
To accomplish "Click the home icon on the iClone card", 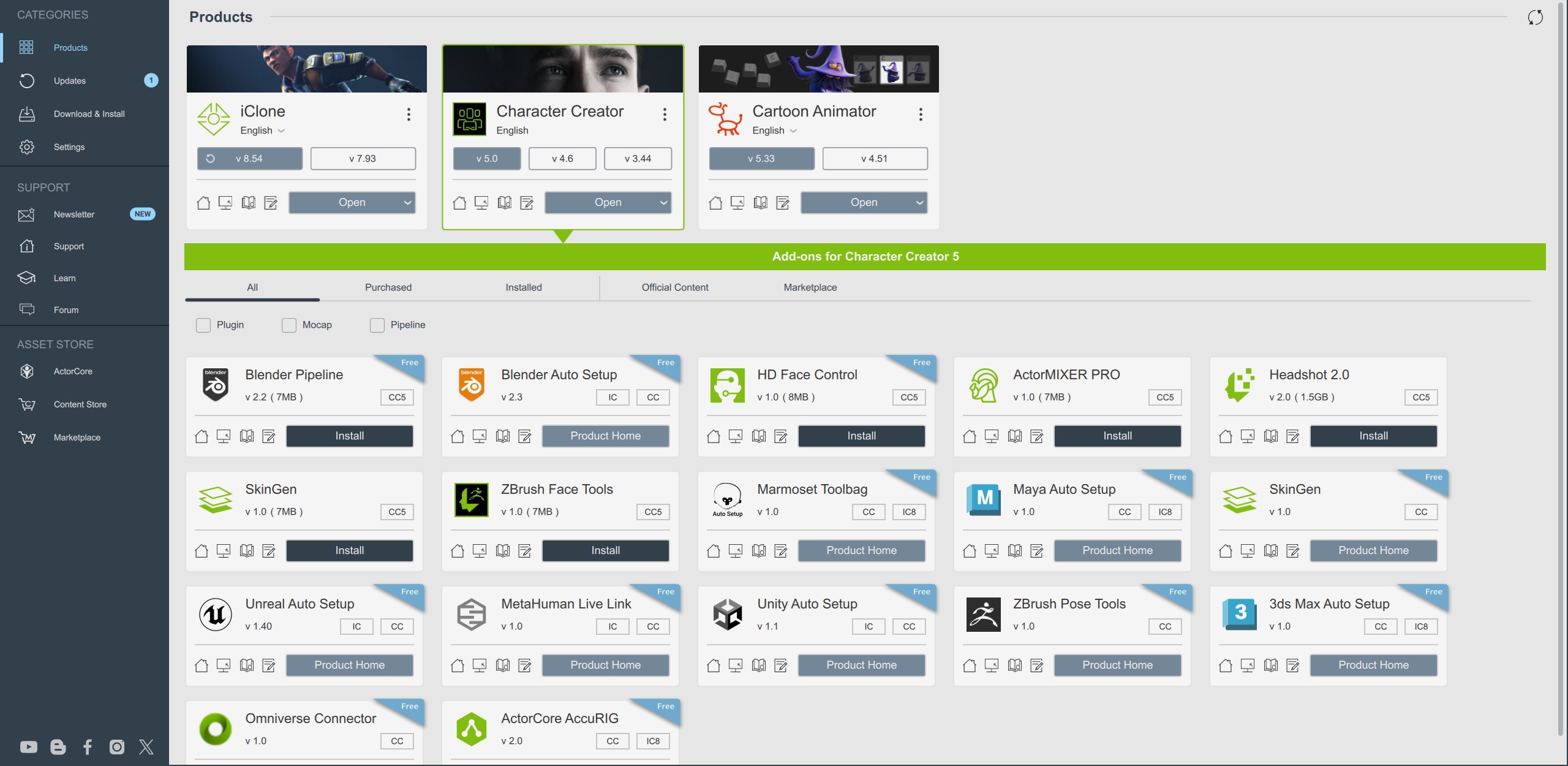I will click(x=203, y=203).
